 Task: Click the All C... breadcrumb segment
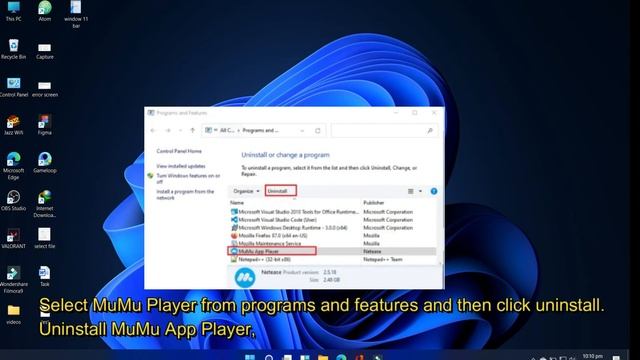point(227,131)
